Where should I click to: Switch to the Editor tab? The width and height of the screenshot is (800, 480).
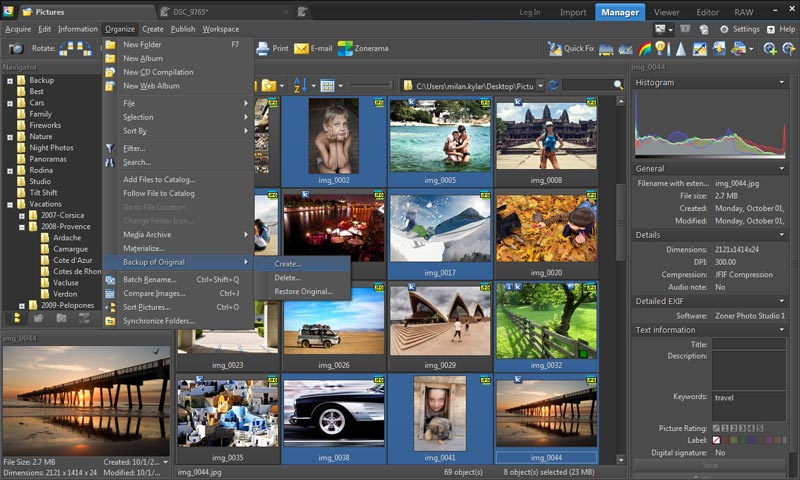coord(707,12)
